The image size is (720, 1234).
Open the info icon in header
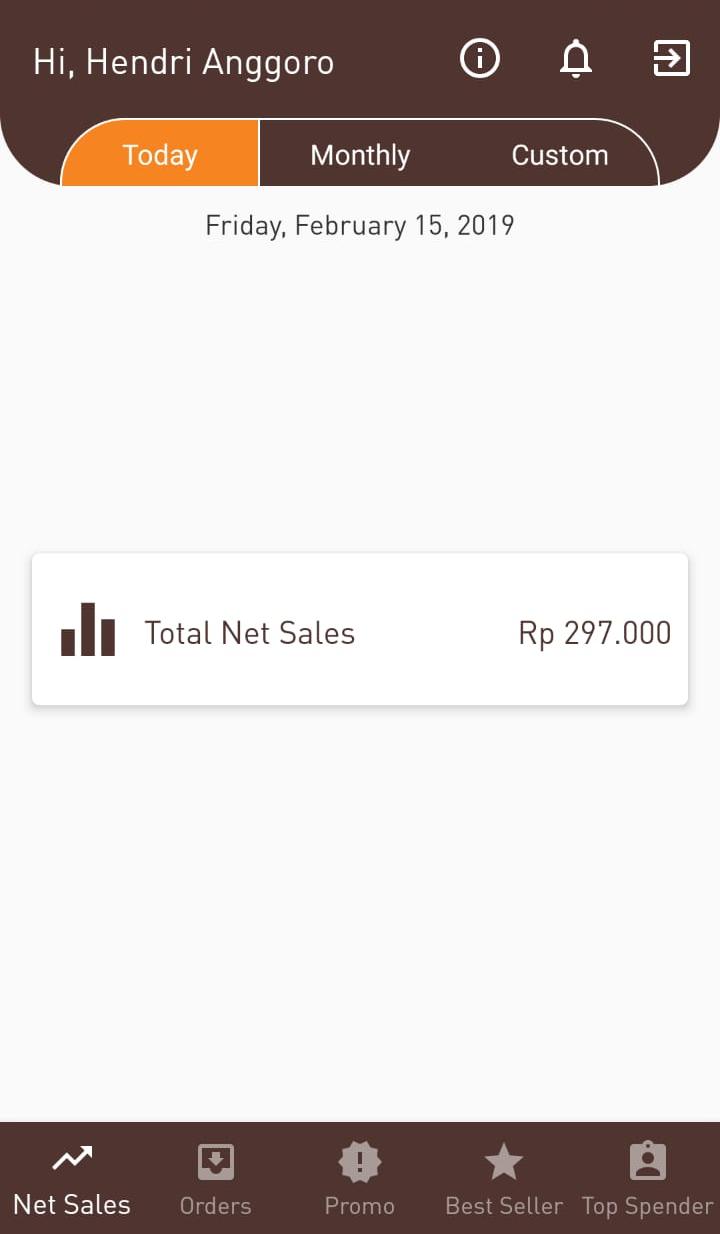point(480,60)
